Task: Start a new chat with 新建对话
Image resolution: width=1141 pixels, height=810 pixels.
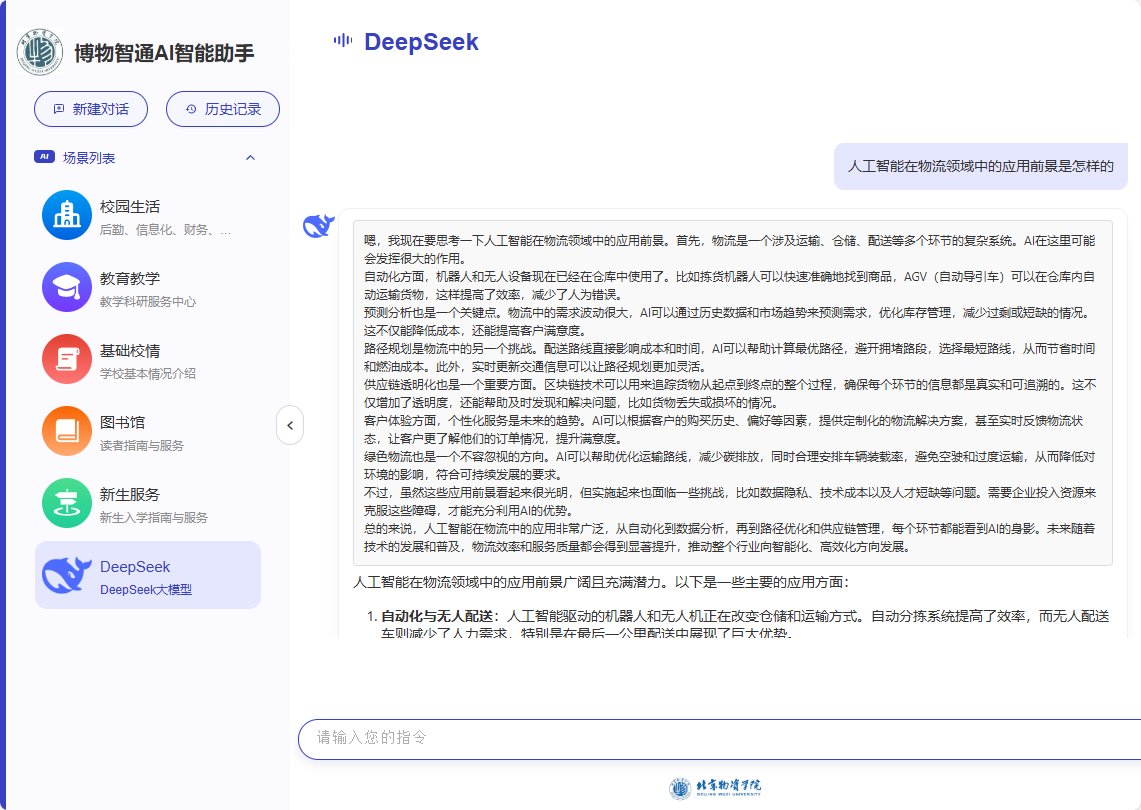Action: (x=91, y=109)
